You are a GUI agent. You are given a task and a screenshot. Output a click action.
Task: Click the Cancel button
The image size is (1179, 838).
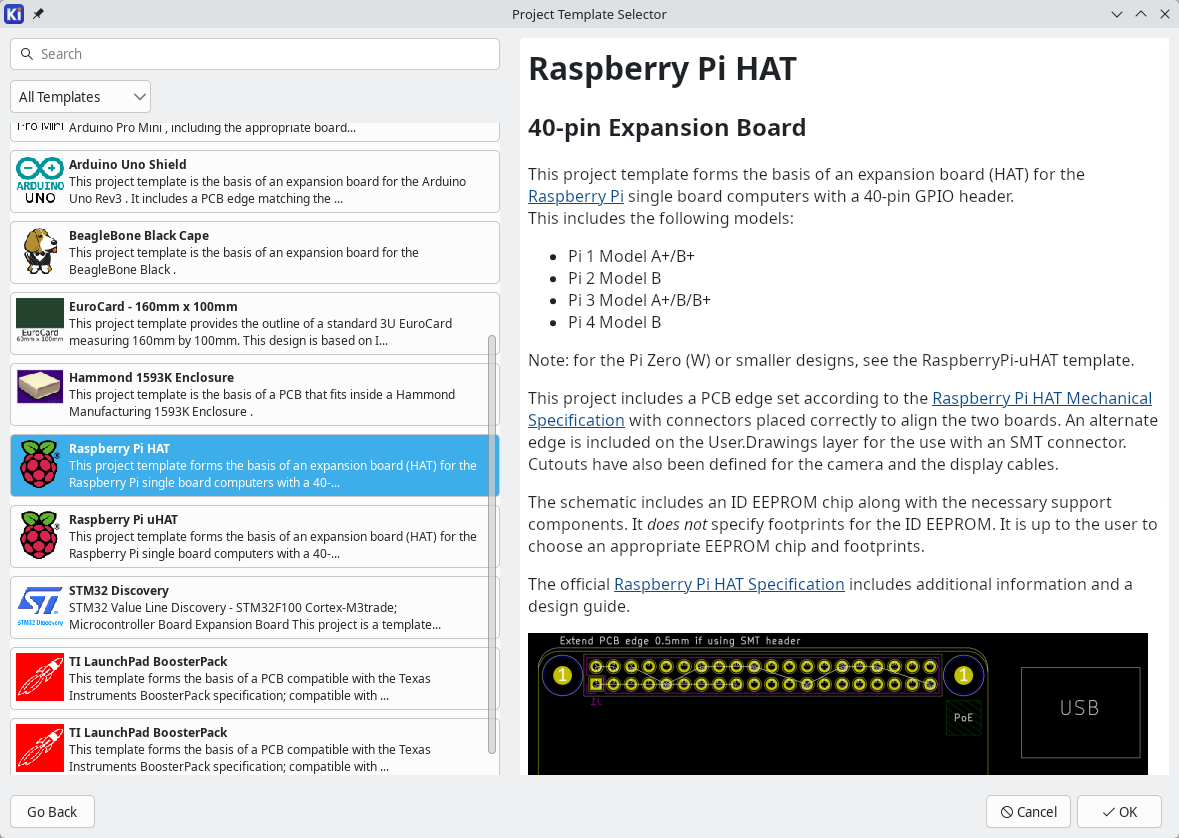pyautogui.click(x=1028, y=812)
